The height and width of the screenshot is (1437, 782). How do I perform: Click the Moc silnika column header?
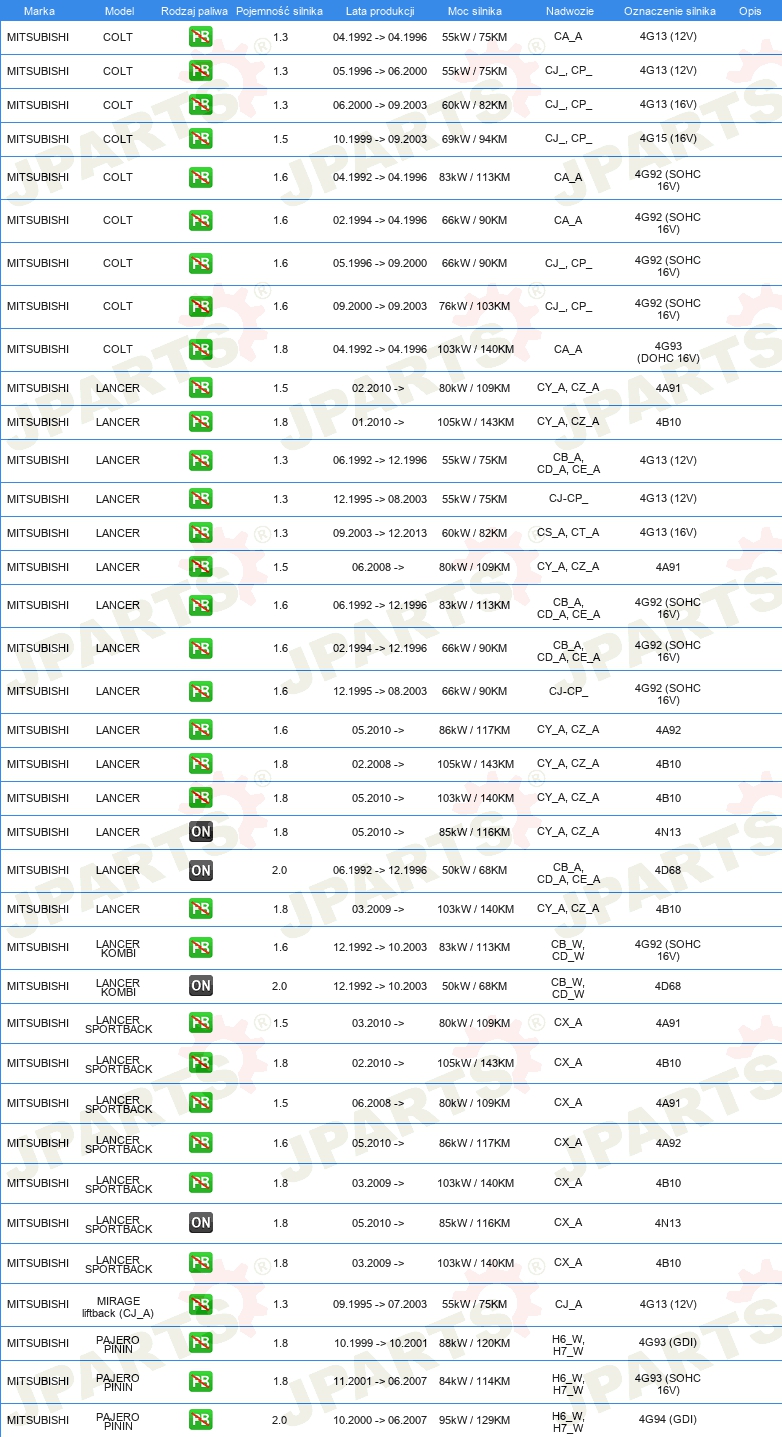pyautogui.click(x=475, y=11)
